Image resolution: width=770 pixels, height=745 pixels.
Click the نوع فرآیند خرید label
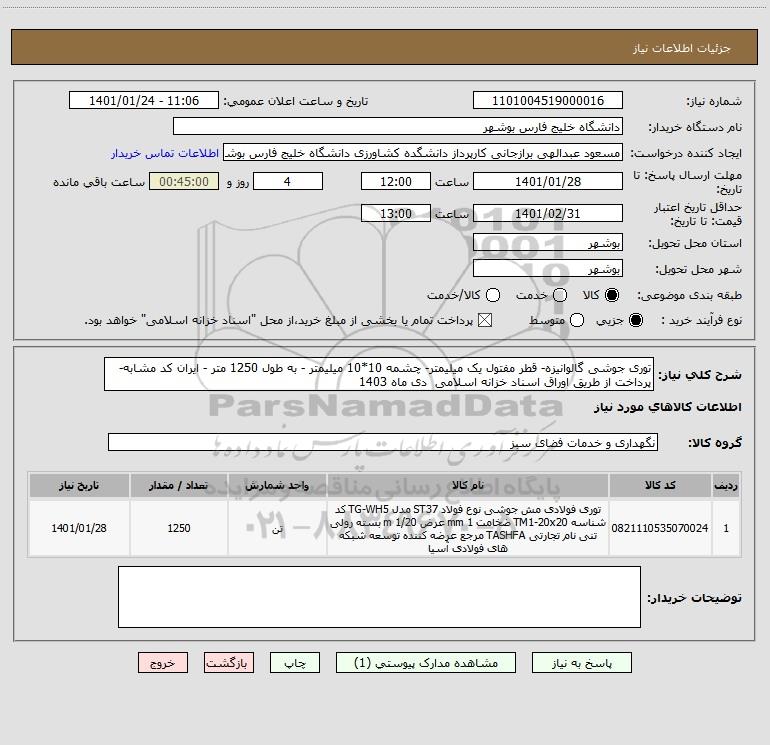click(701, 320)
